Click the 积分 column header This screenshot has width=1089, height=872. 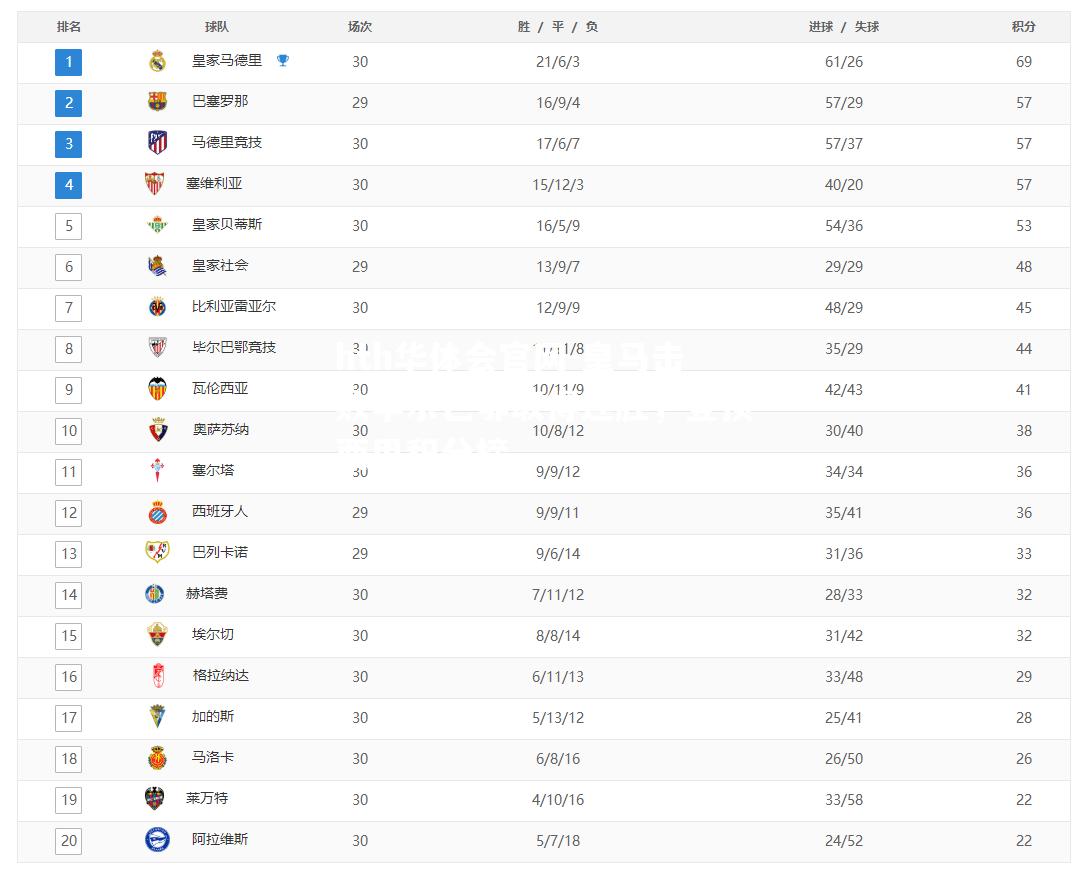[x=1024, y=26]
